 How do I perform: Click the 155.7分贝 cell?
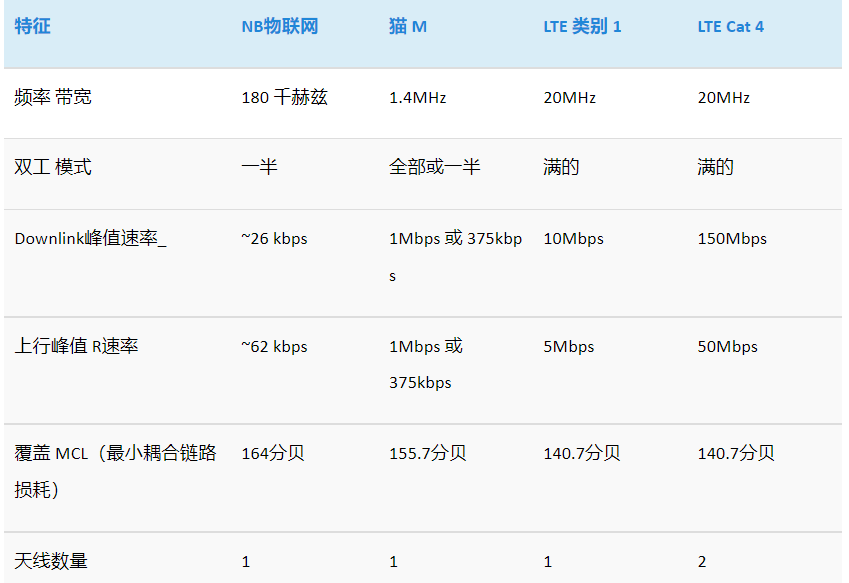point(427,453)
